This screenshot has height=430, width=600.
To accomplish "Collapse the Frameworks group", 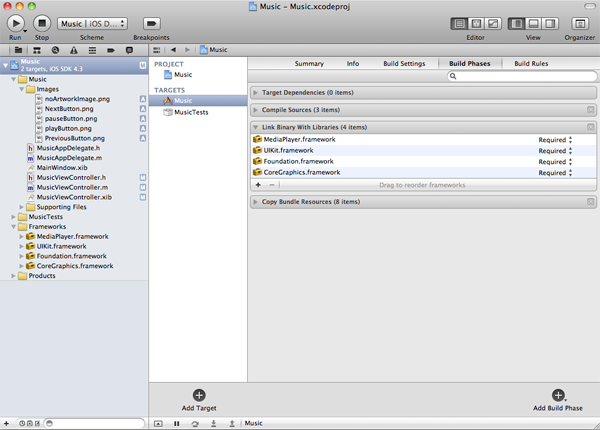I will [14, 226].
